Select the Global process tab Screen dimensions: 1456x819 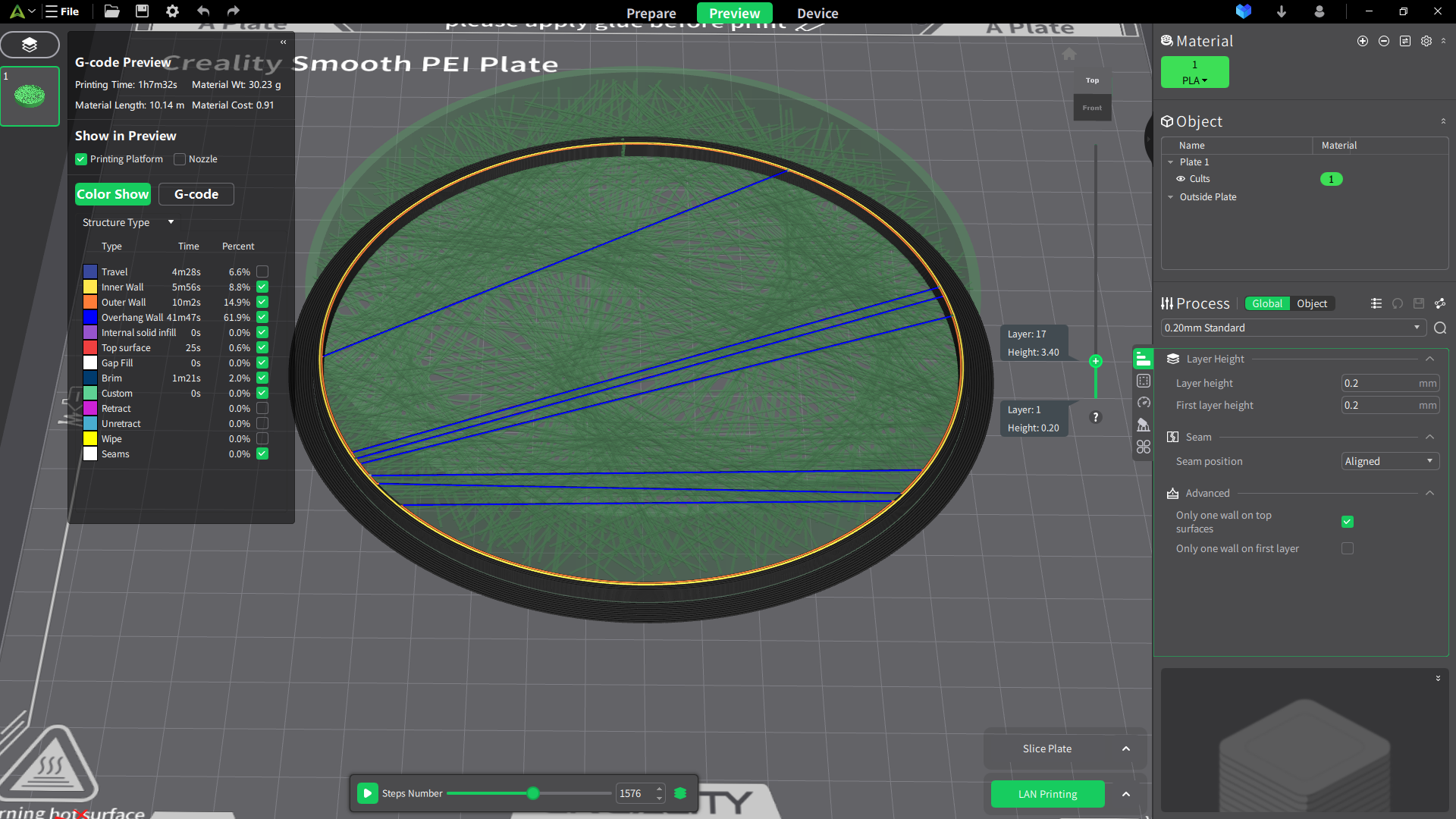click(1267, 303)
